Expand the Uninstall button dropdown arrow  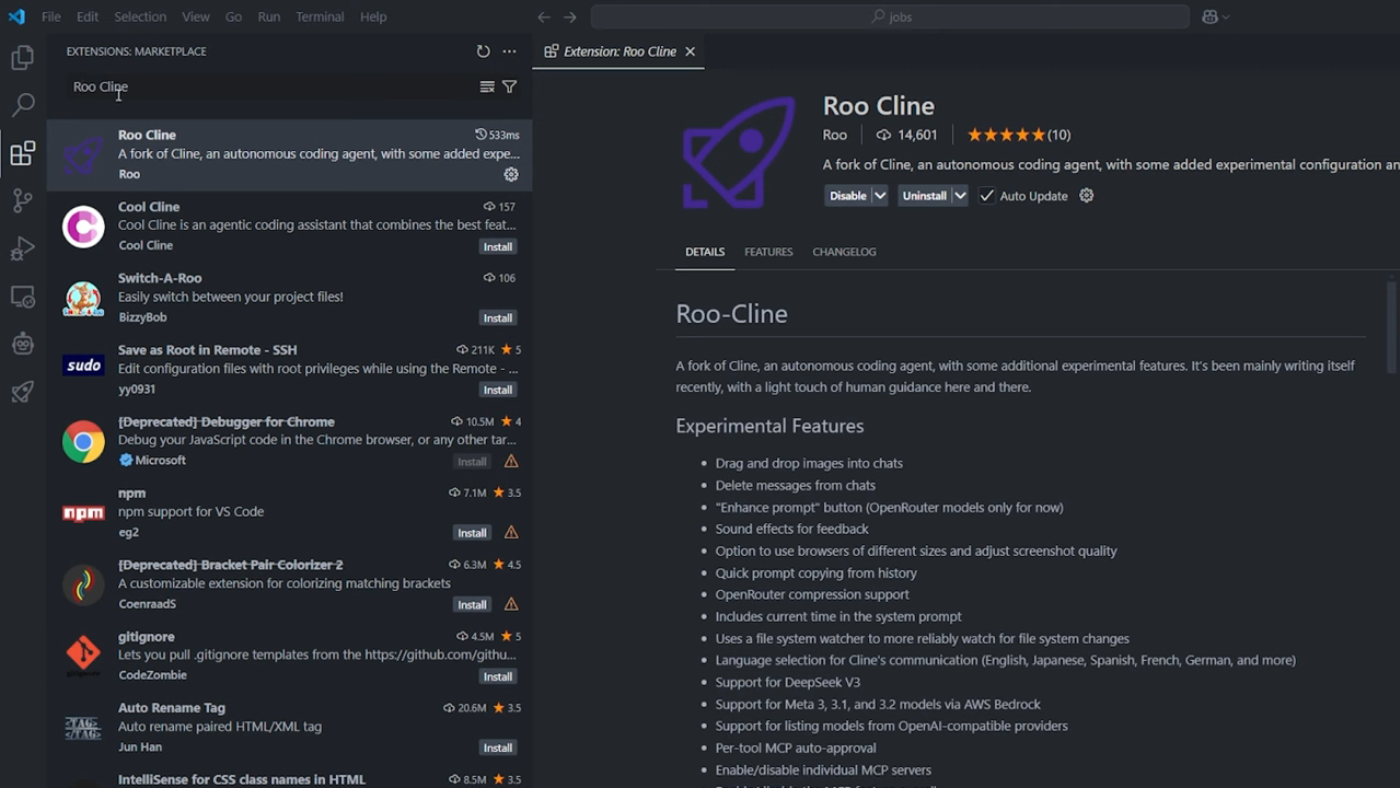point(960,196)
